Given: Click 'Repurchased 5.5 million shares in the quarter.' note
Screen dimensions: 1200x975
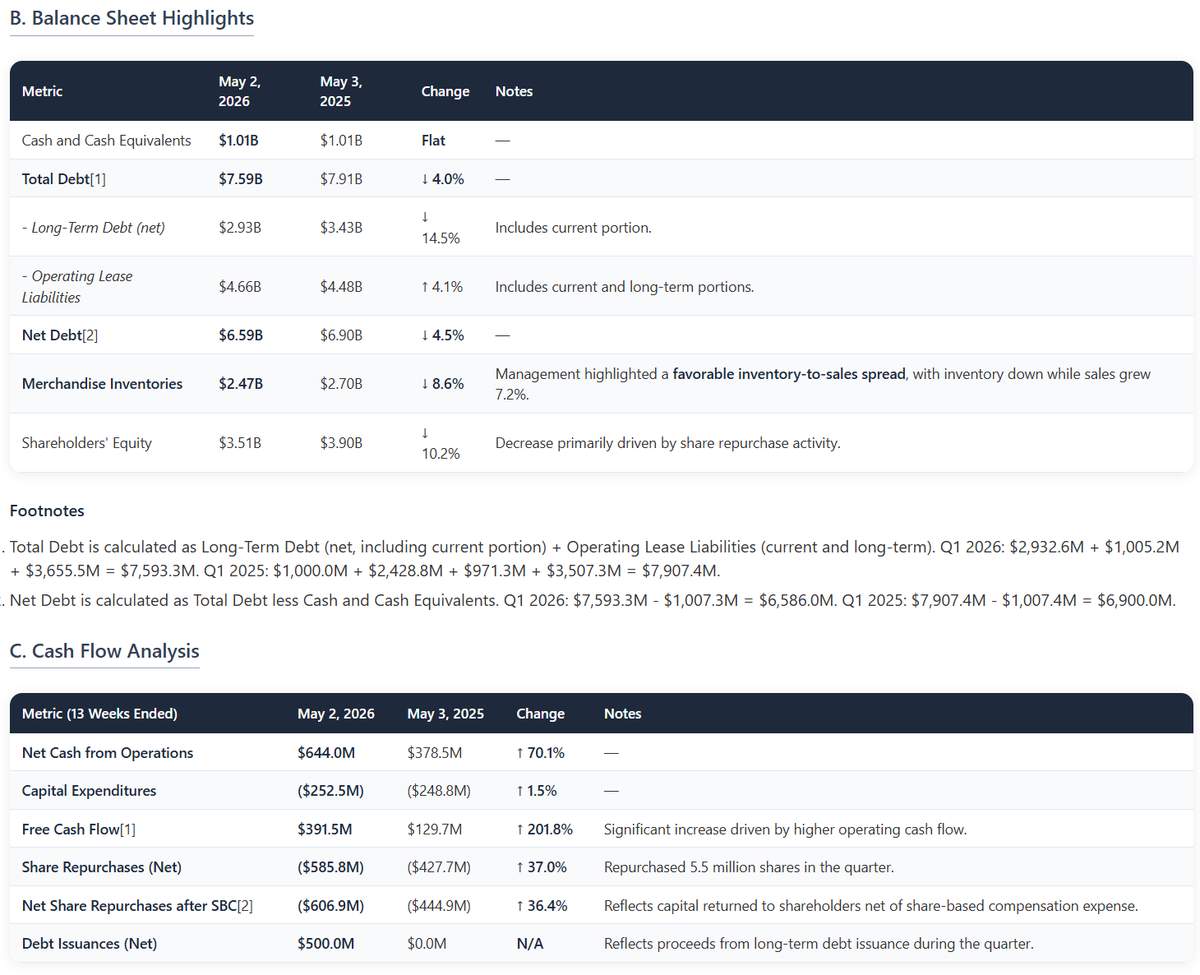Looking at the screenshot, I should coord(747,867).
